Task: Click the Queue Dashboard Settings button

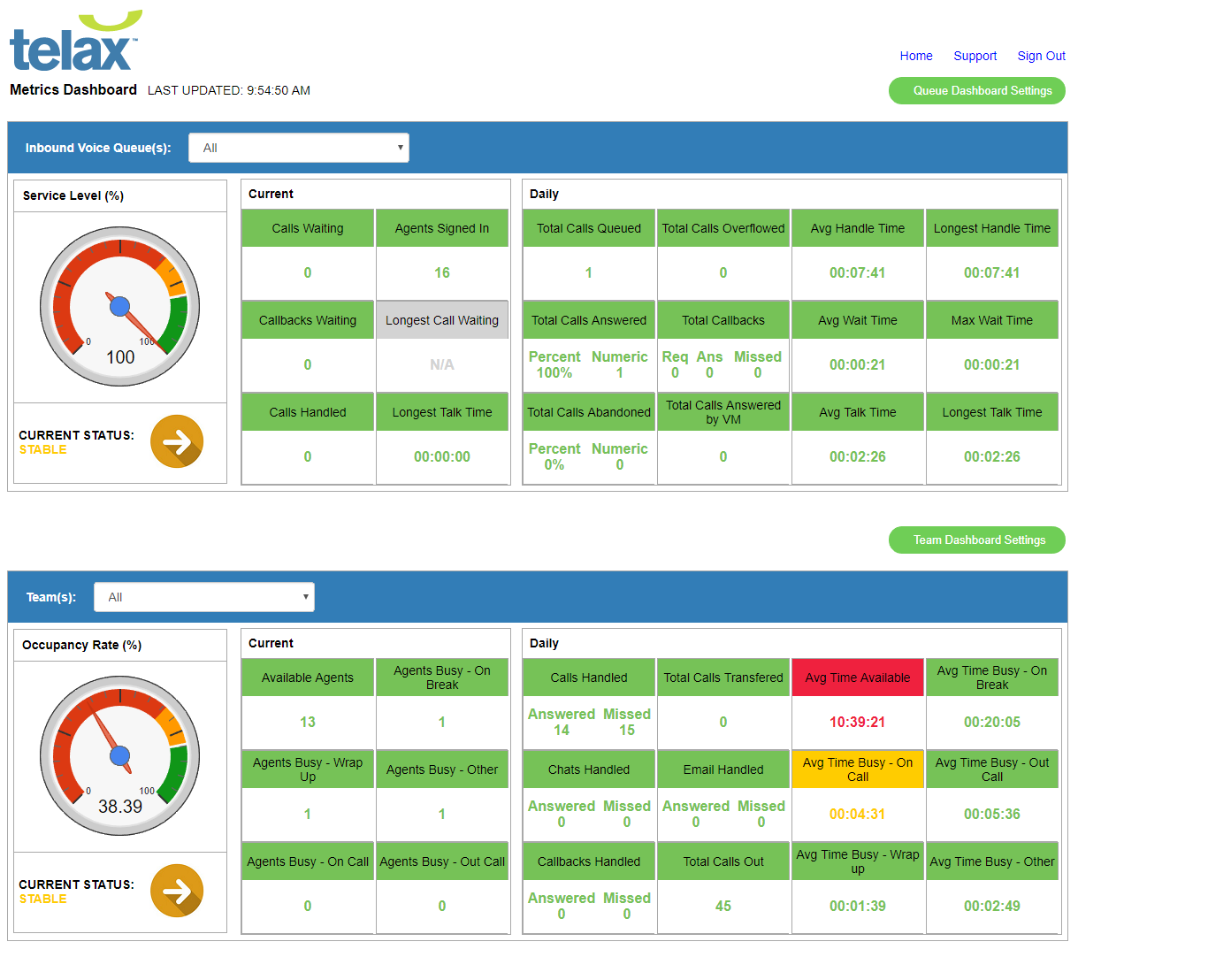Action: (x=976, y=90)
